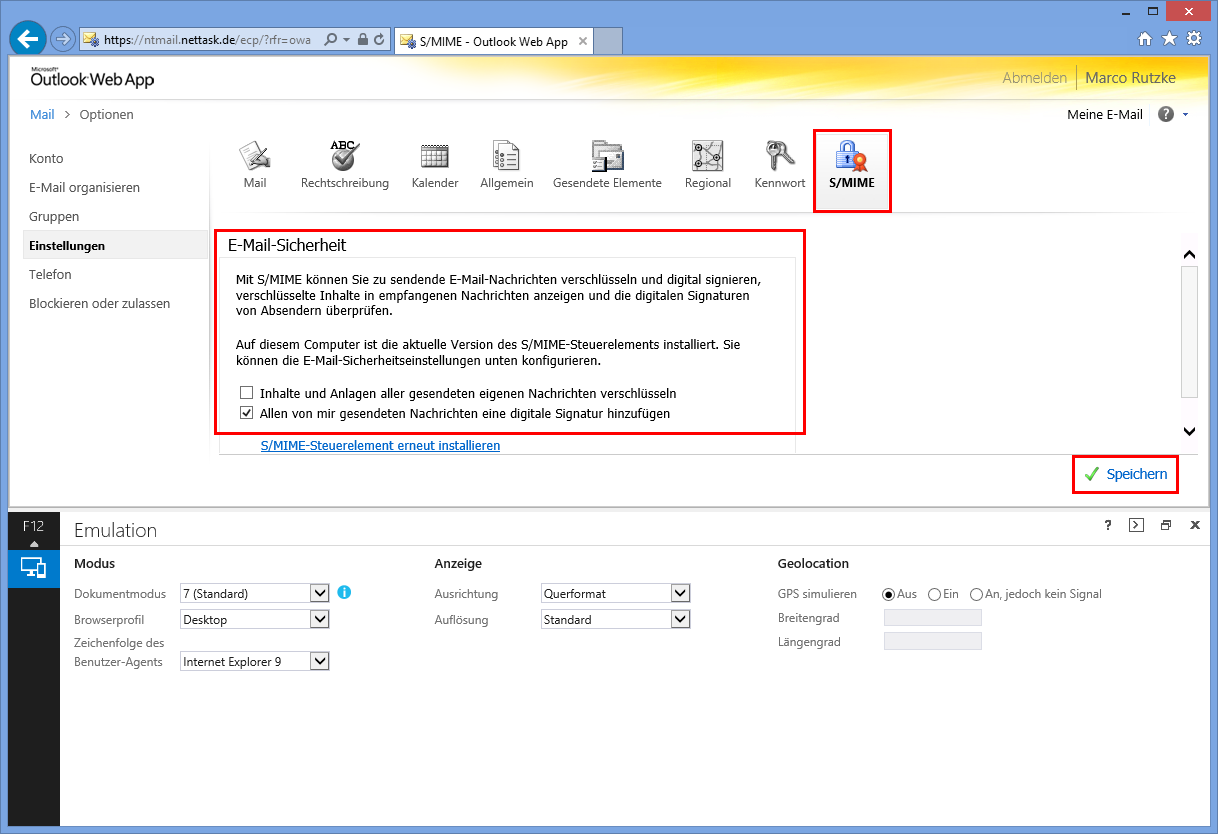Refresh the page with the reload icon

pos(380,40)
